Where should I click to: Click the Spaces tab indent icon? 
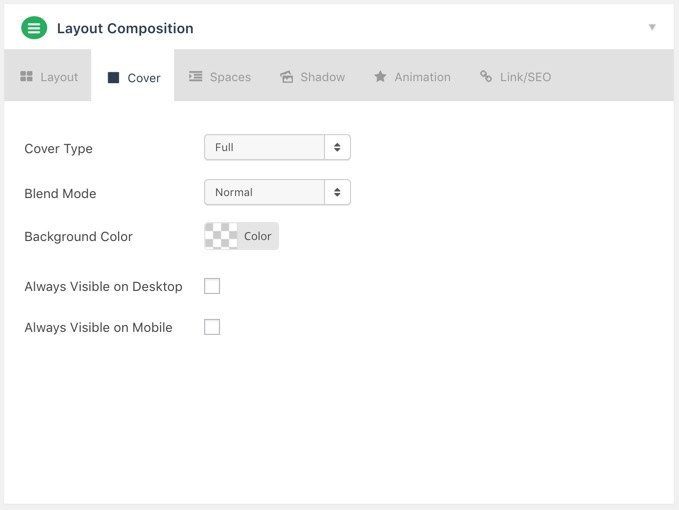[195, 77]
